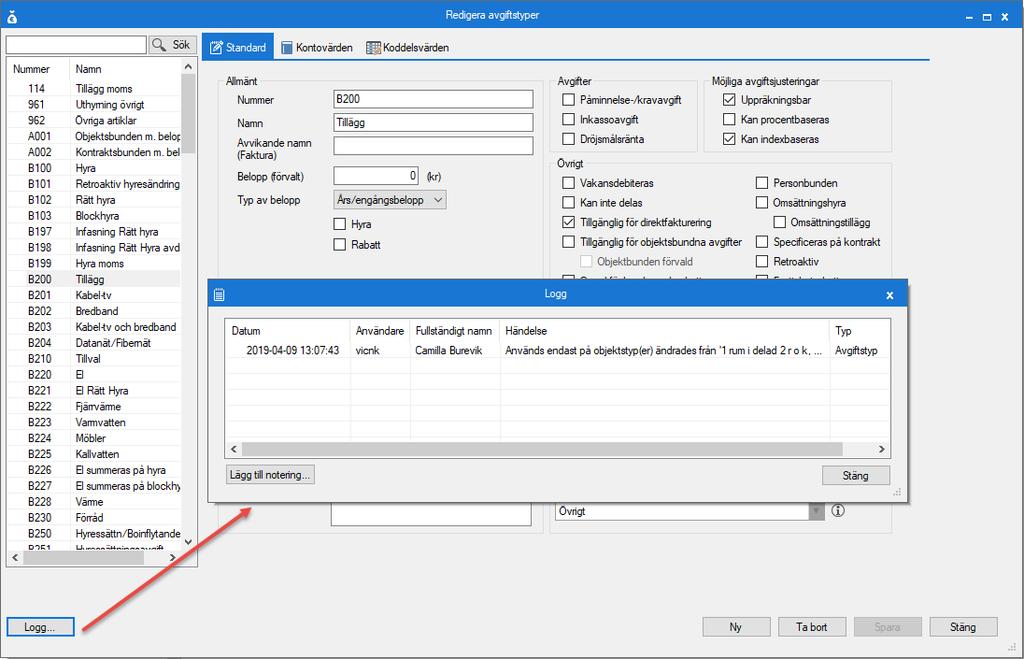Click the Sök button

(x=173, y=44)
